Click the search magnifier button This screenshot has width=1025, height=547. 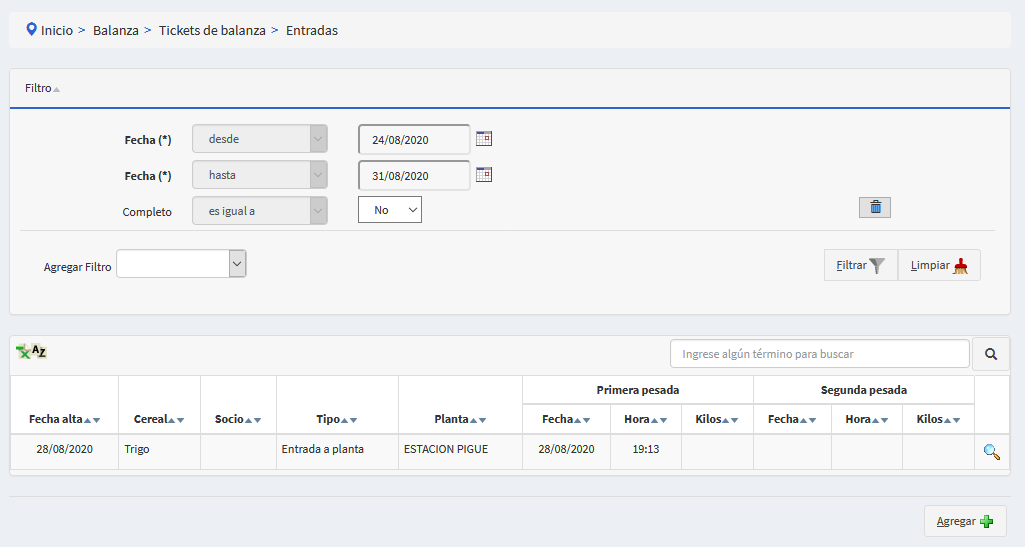(x=991, y=354)
